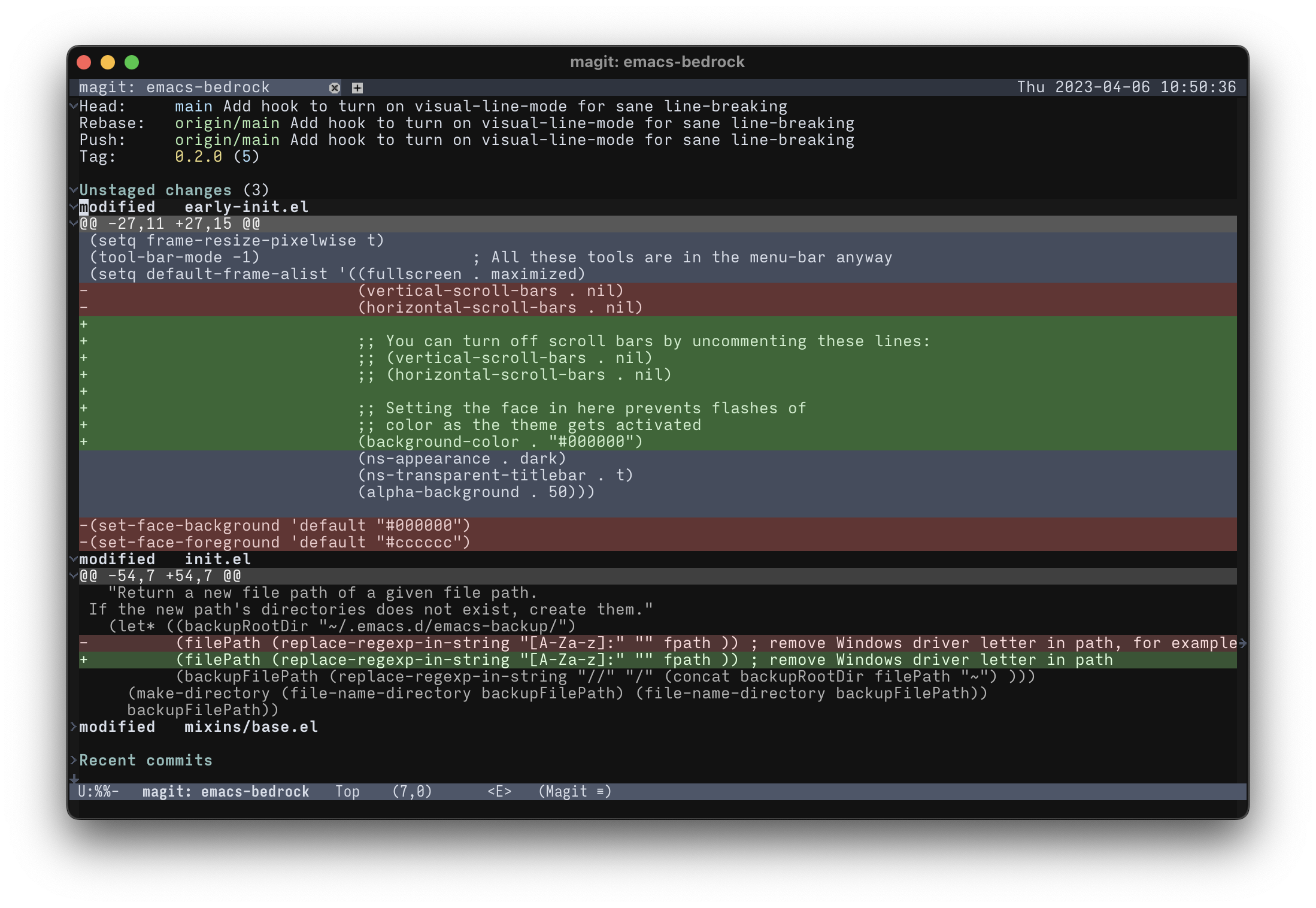
Task: Click the Unstaged changes heading text
Action: pyautogui.click(x=156, y=190)
